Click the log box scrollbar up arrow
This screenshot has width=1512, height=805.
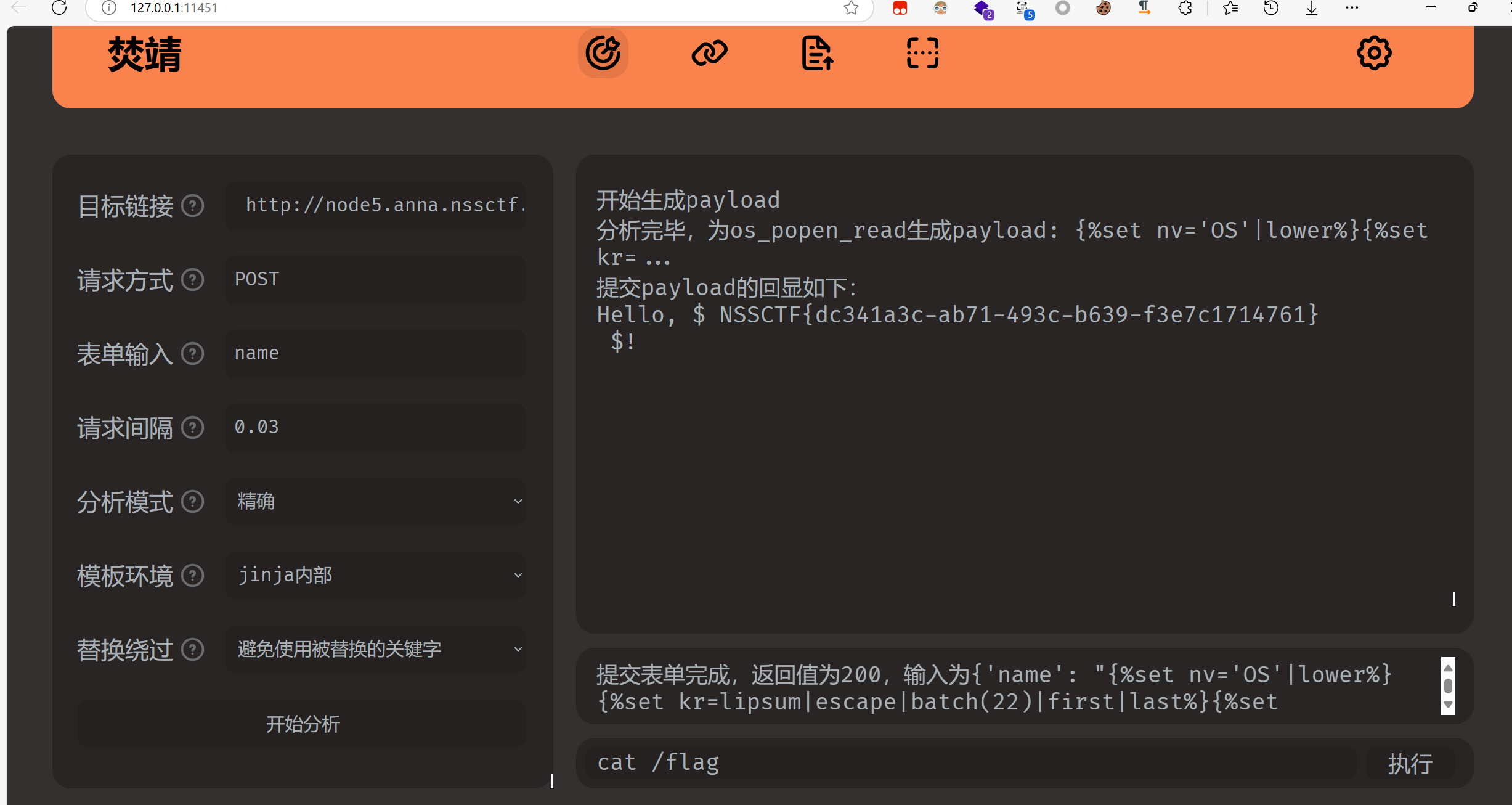click(1448, 668)
